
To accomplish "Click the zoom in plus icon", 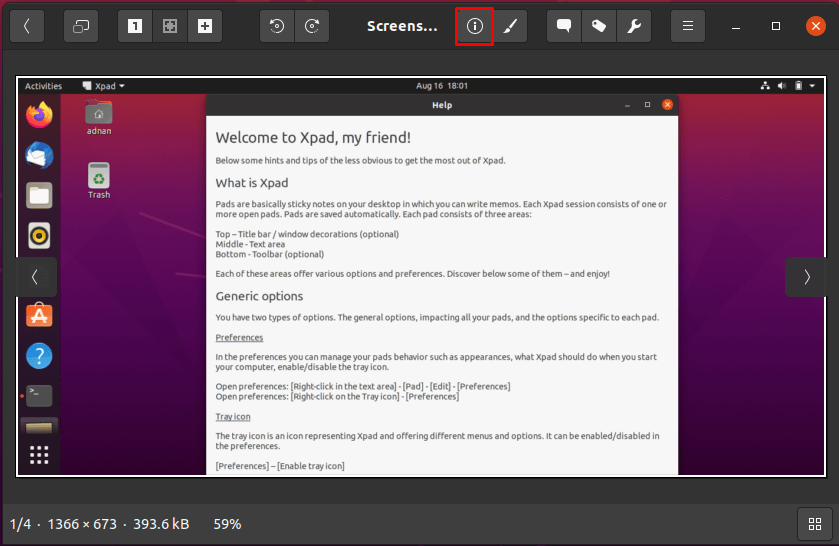I will [205, 26].
